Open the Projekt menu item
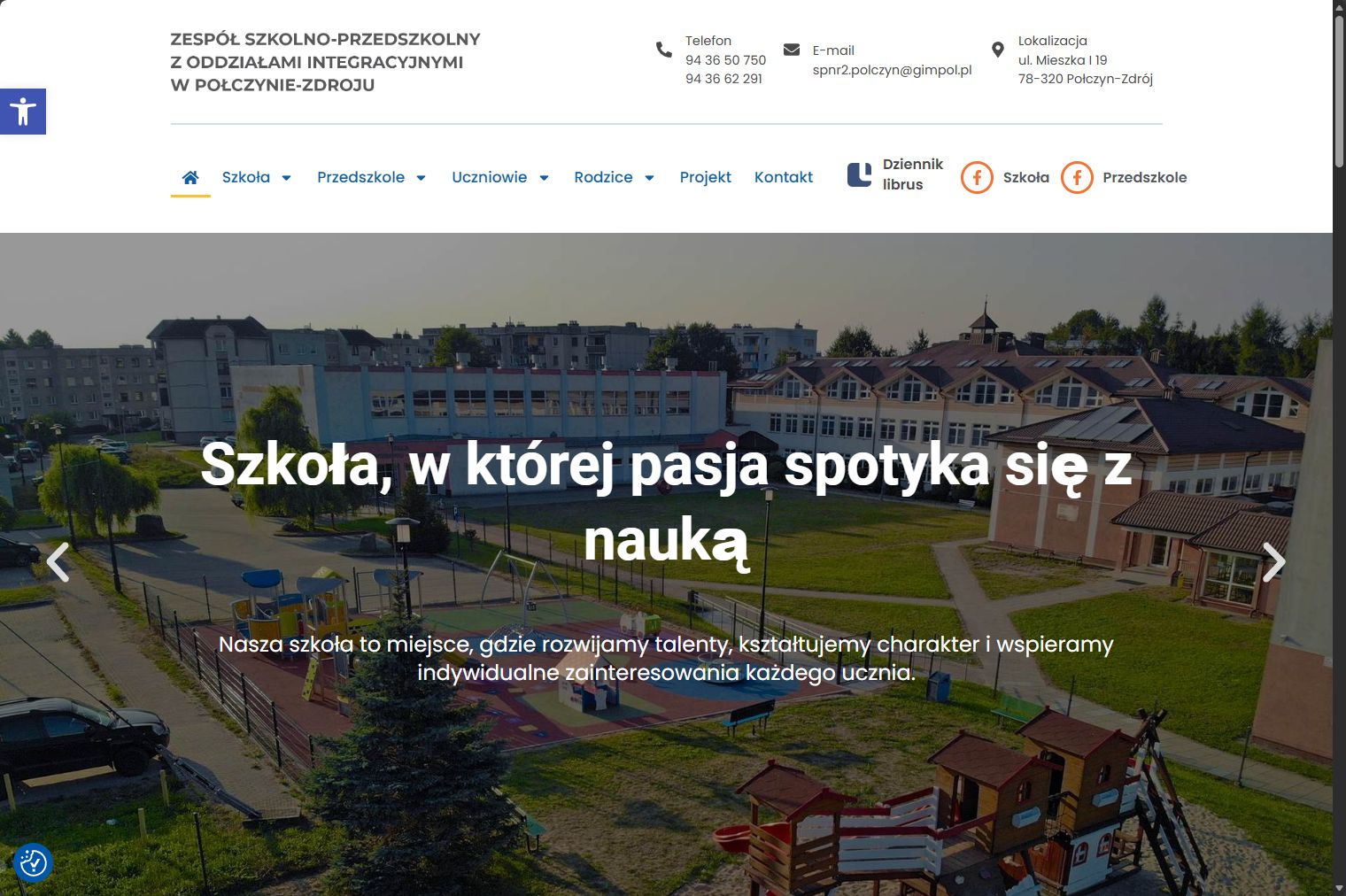The width and height of the screenshot is (1346, 896). [705, 177]
